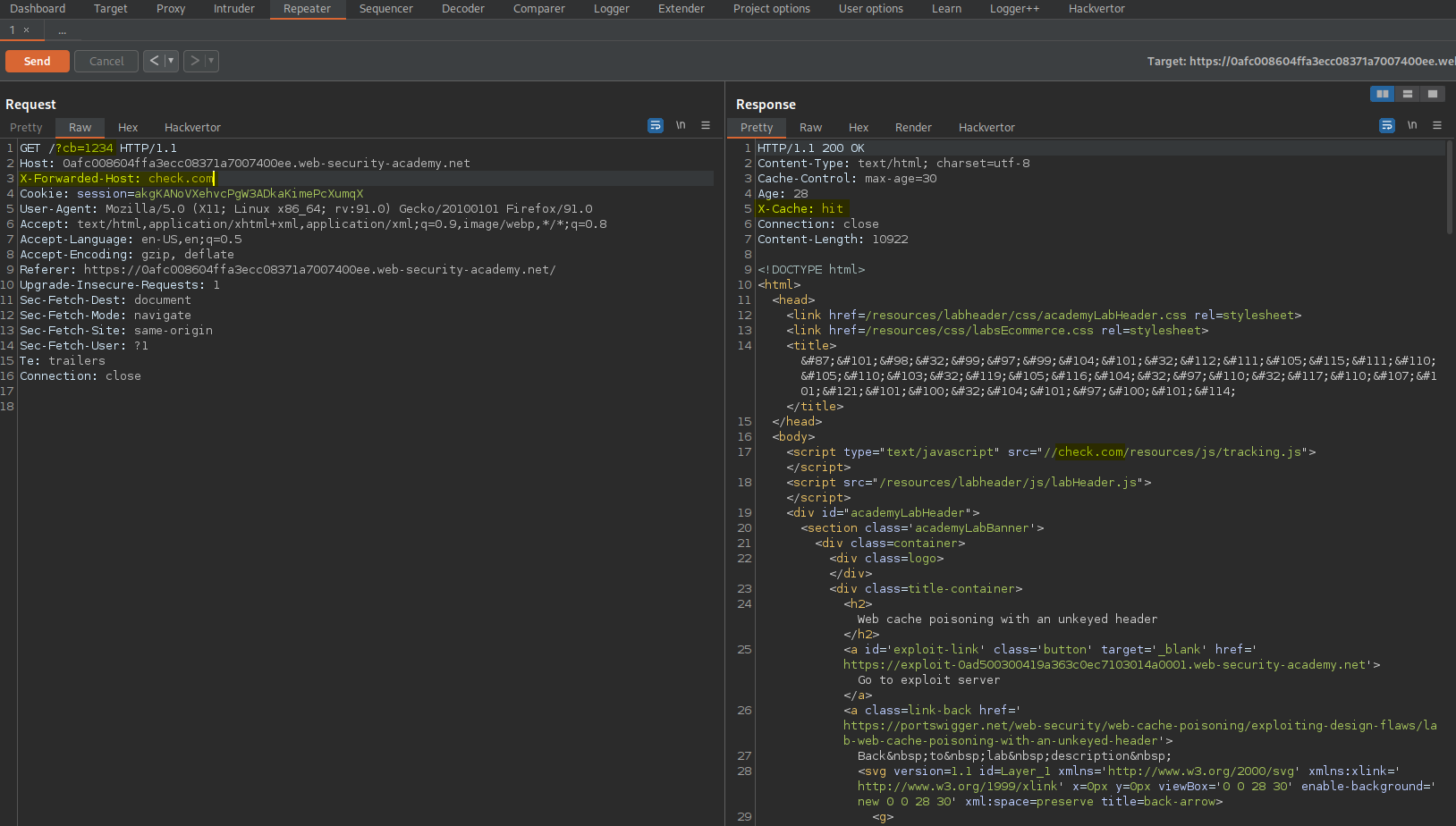Screen dimensions: 1456x826
Task: Open the Response viewer hamburger menu
Action: (x=1437, y=126)
